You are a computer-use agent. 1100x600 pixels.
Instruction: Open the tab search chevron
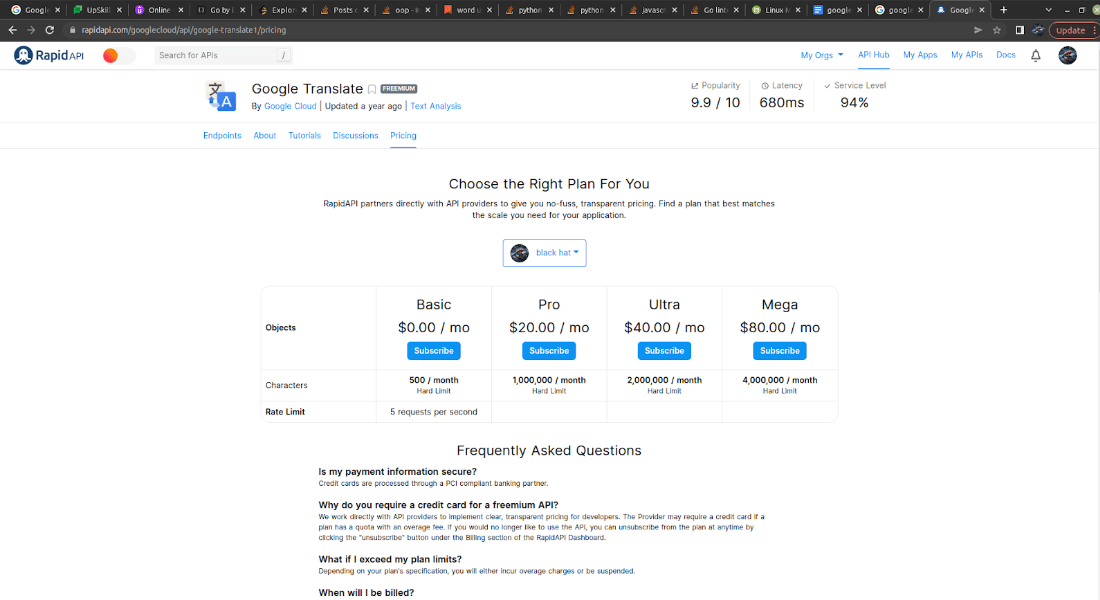(1048, 10)
